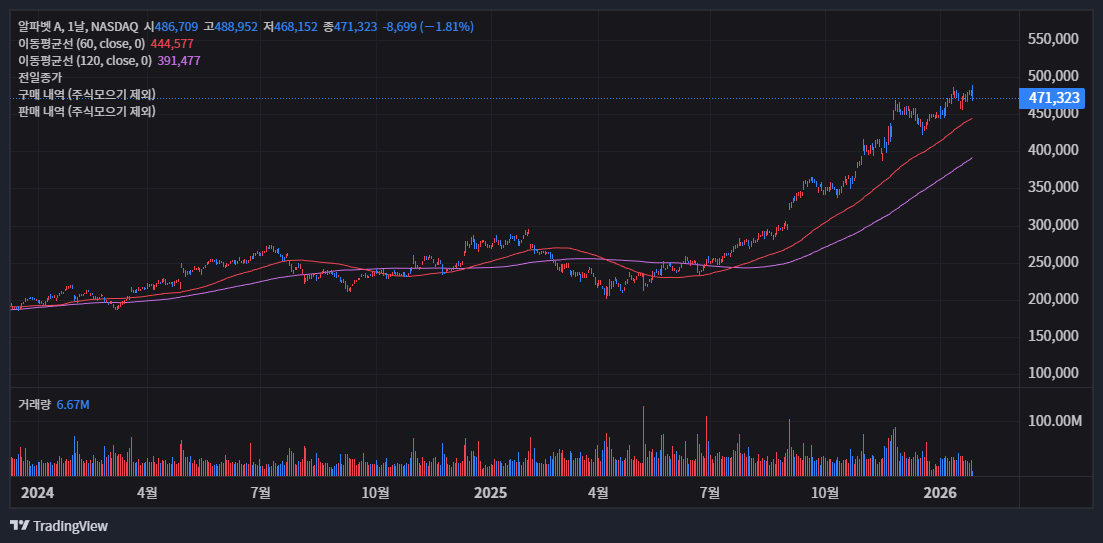This screenshot has width=1103, height=543.
Task: Select the 이동평균선 60 indicator legend
Action: point(82,44)
